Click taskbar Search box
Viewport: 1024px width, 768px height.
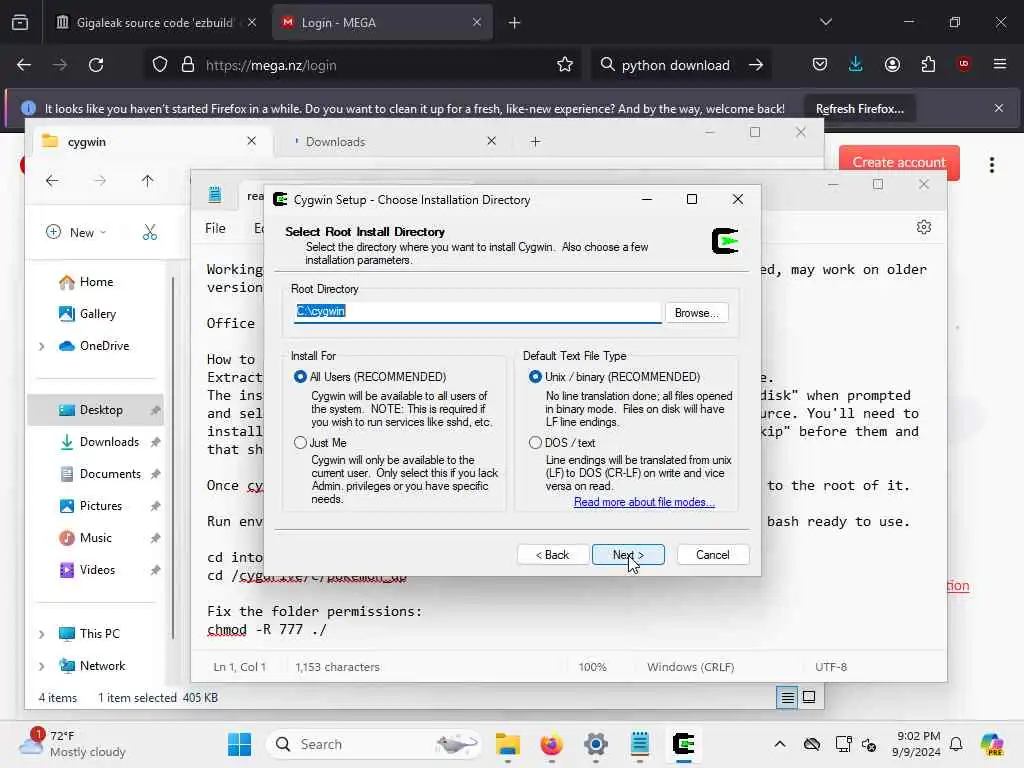tap(374, 744)
